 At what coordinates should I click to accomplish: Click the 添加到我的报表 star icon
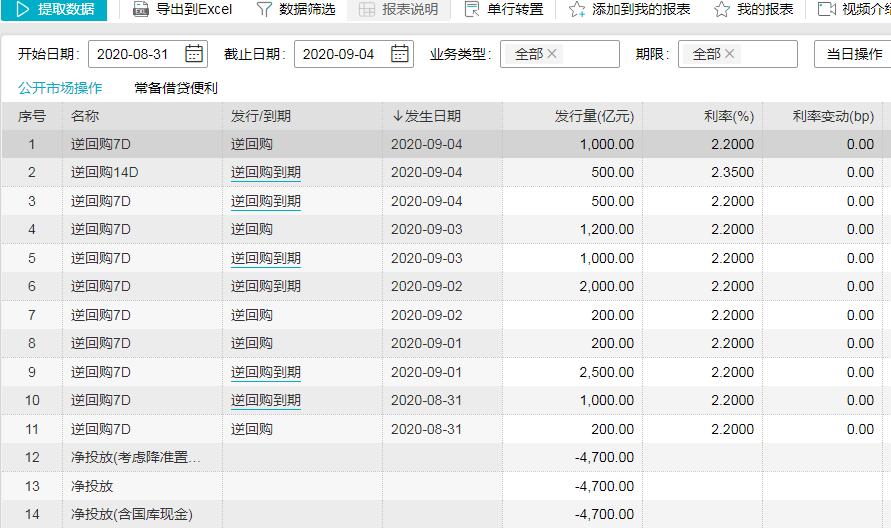pyautogui.click(x=577, y=9)
